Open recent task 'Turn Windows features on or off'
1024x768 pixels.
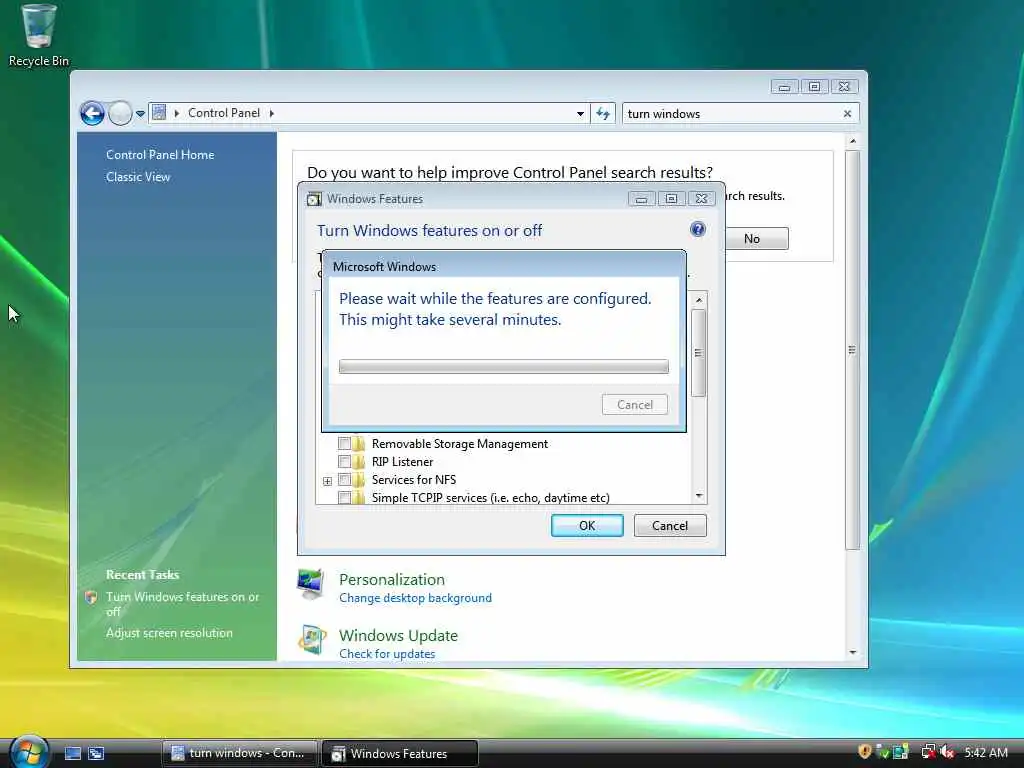click(182, 604)
